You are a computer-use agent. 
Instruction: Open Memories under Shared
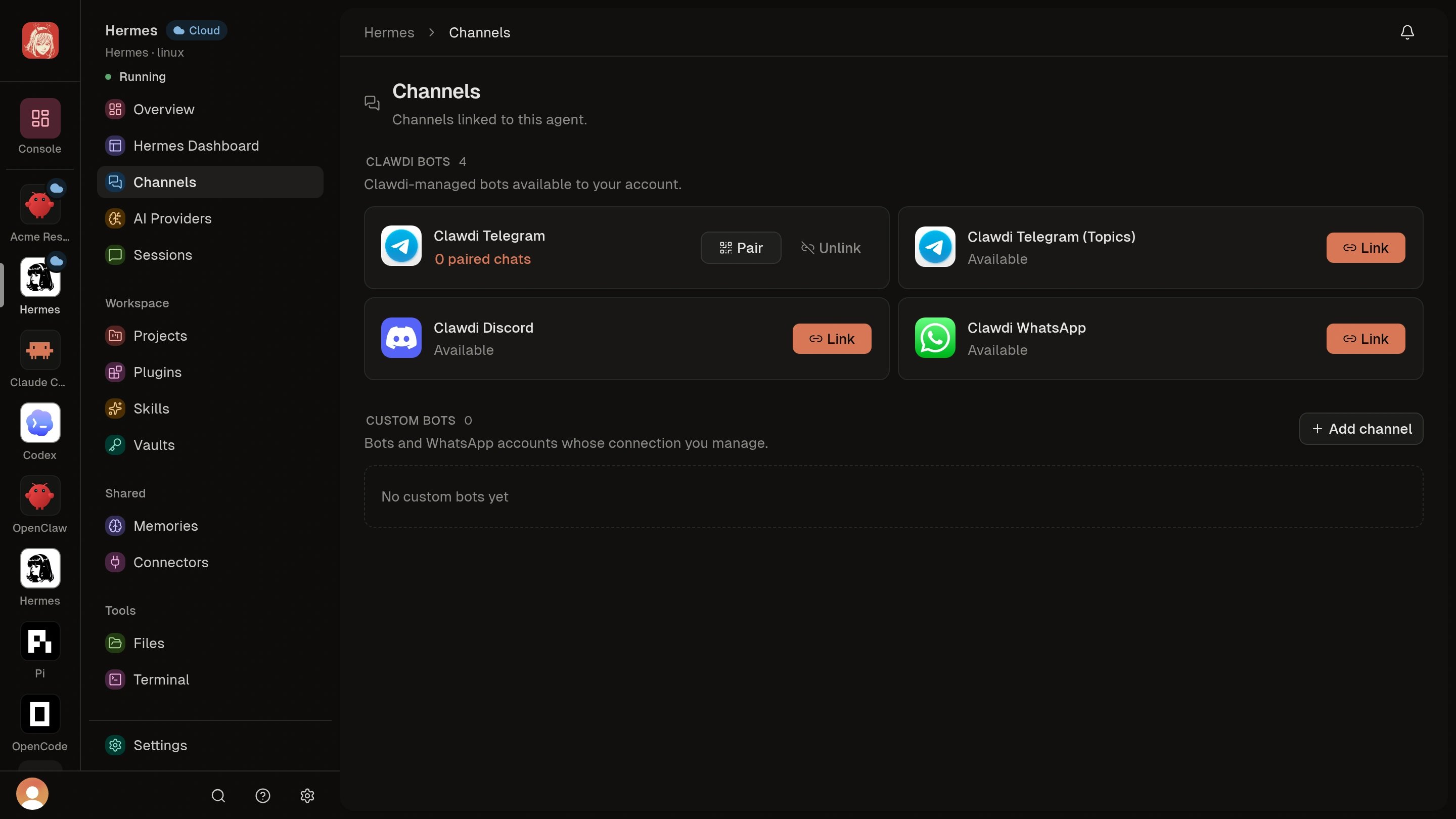pyautogui.click(x=210, y=526)
